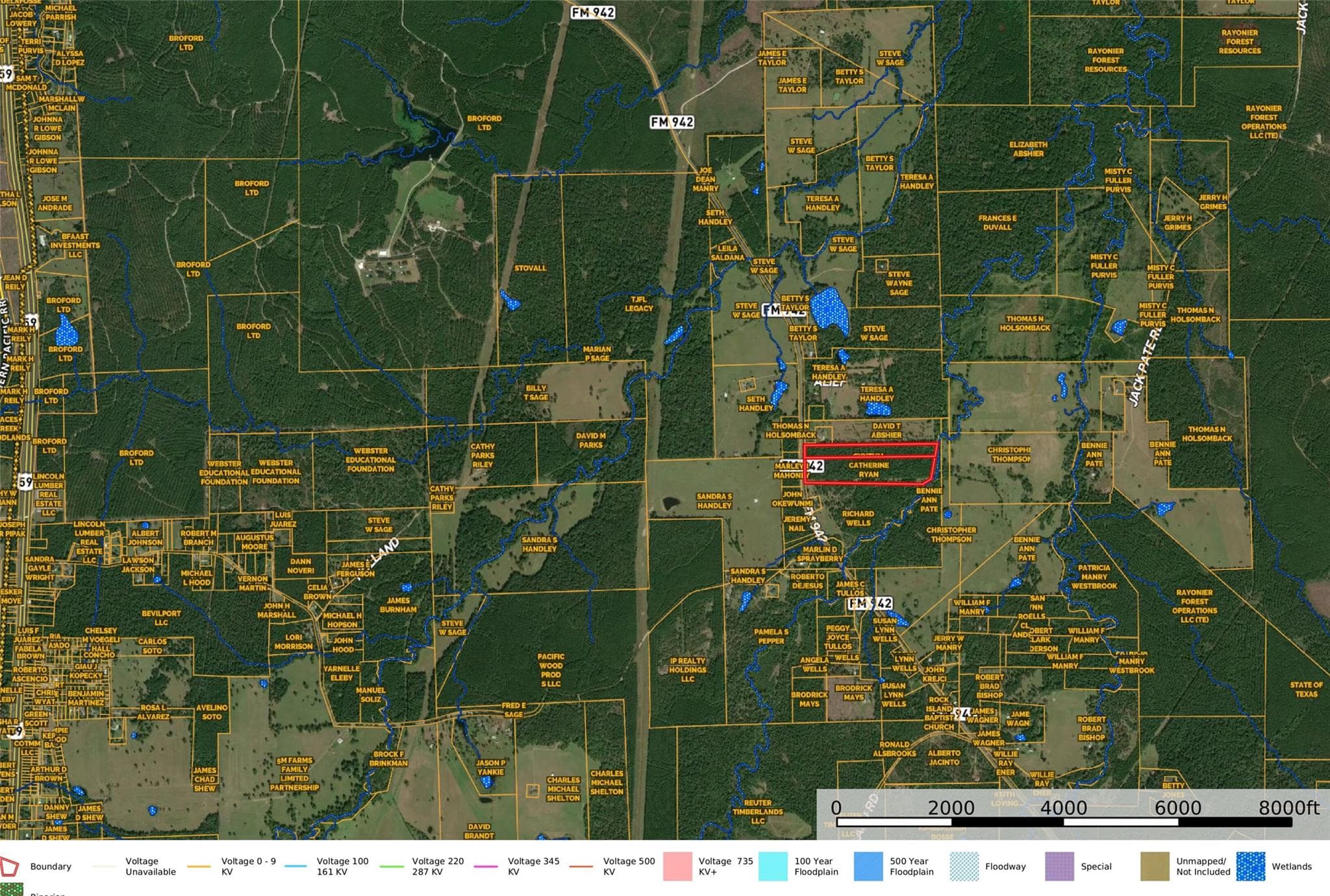Click the FM 942 road shield at top

click(593, 12)
